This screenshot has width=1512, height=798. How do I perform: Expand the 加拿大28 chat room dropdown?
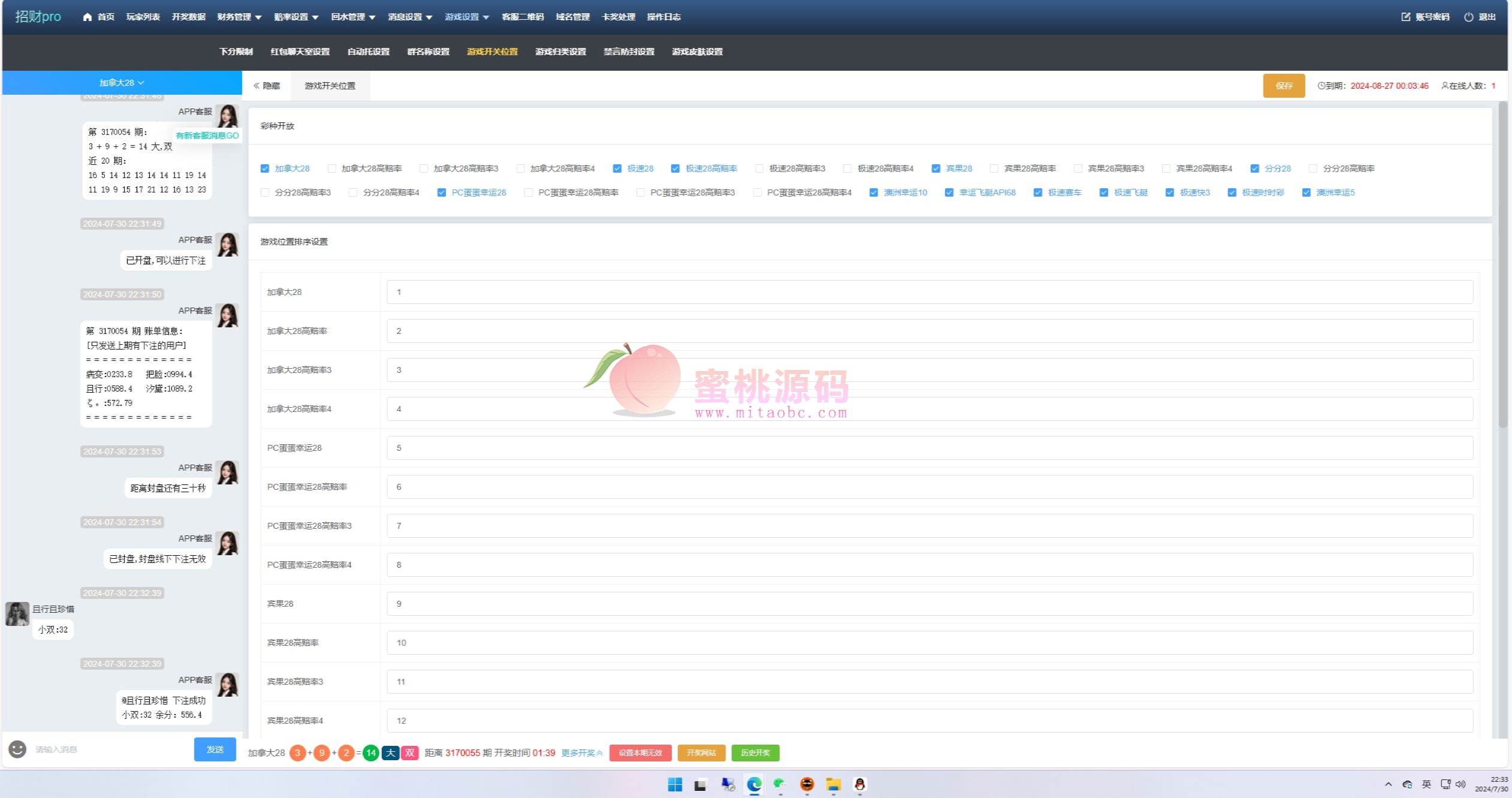pyautogui.click(x=122, y=83)
